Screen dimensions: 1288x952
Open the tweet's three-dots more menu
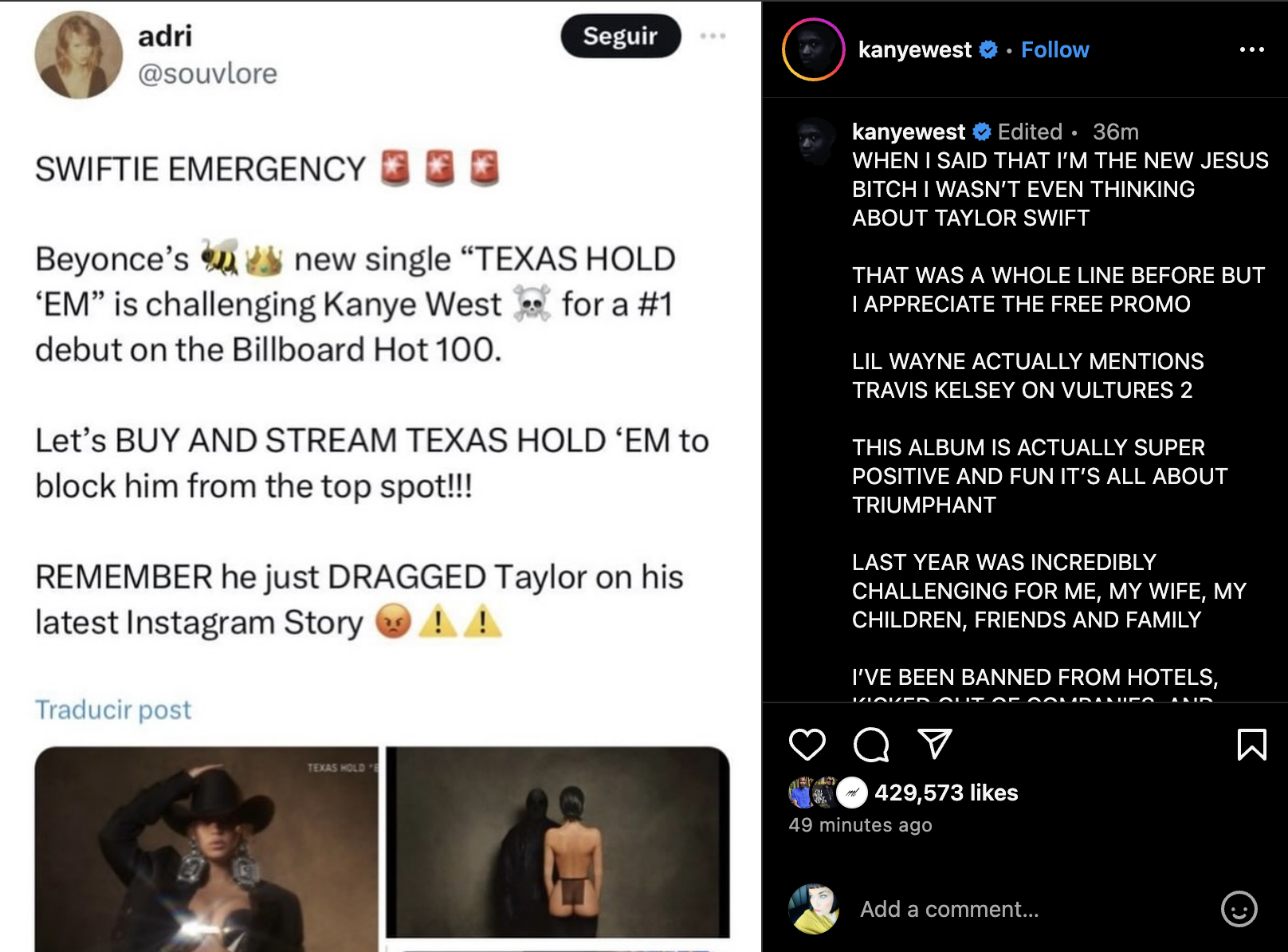tap(713, 36)
